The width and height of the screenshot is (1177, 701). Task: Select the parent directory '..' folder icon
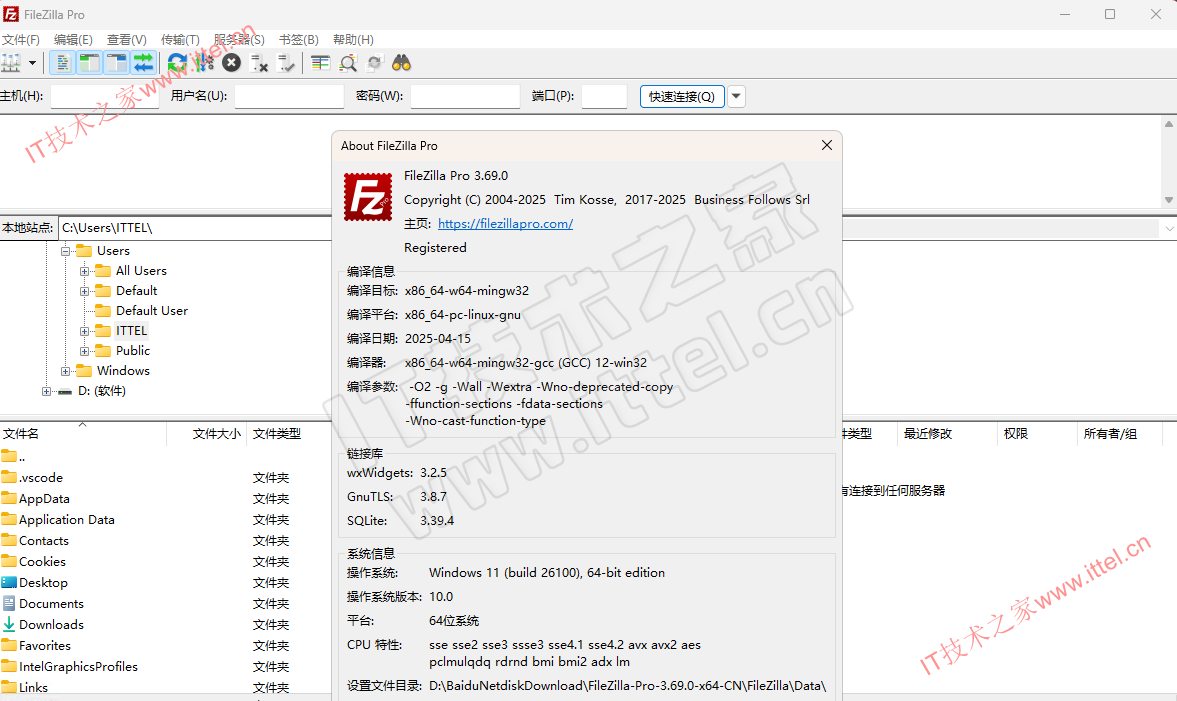pyautogui.click(x=9, y=456)
